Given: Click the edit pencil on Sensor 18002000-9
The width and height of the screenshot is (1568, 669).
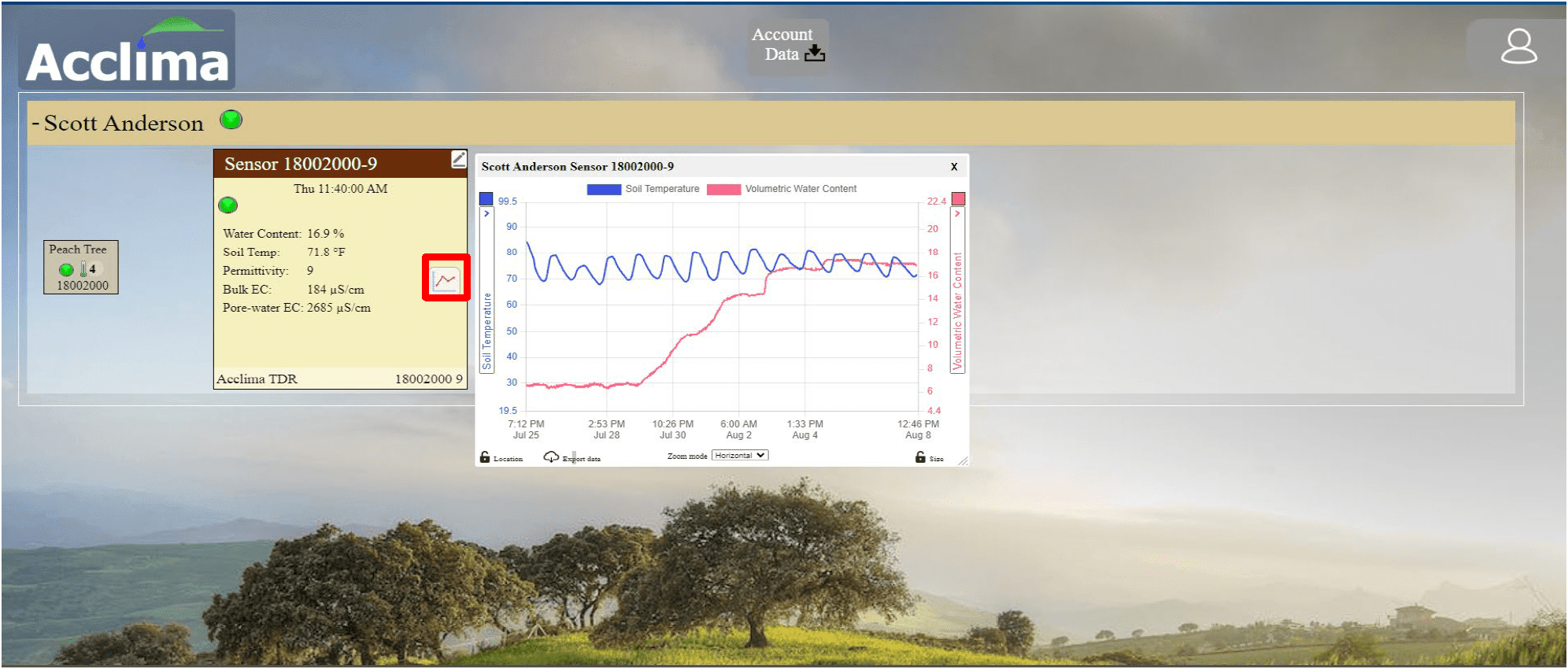Looking at the screenshot, I should (458, 160).
